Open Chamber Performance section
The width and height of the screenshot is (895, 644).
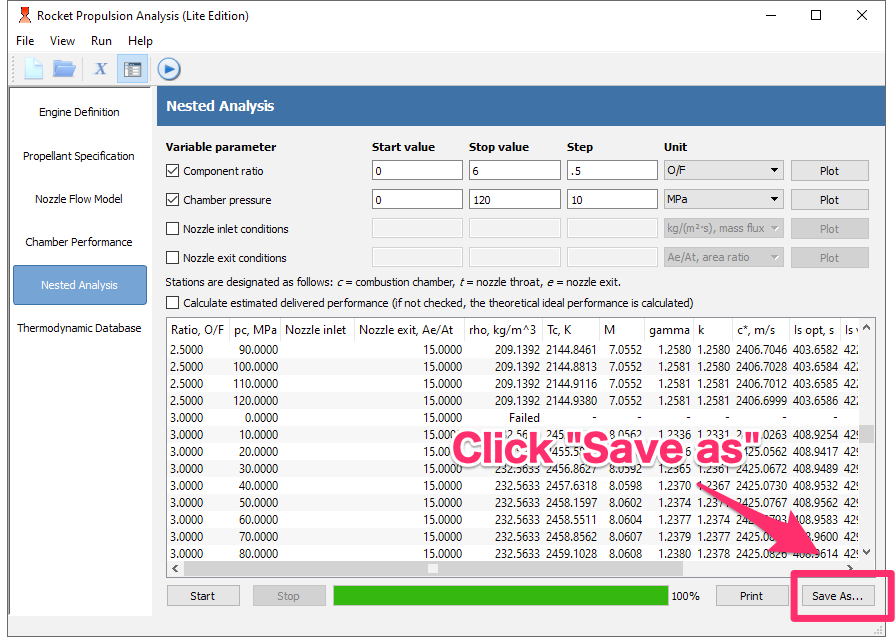pos(79,242)
